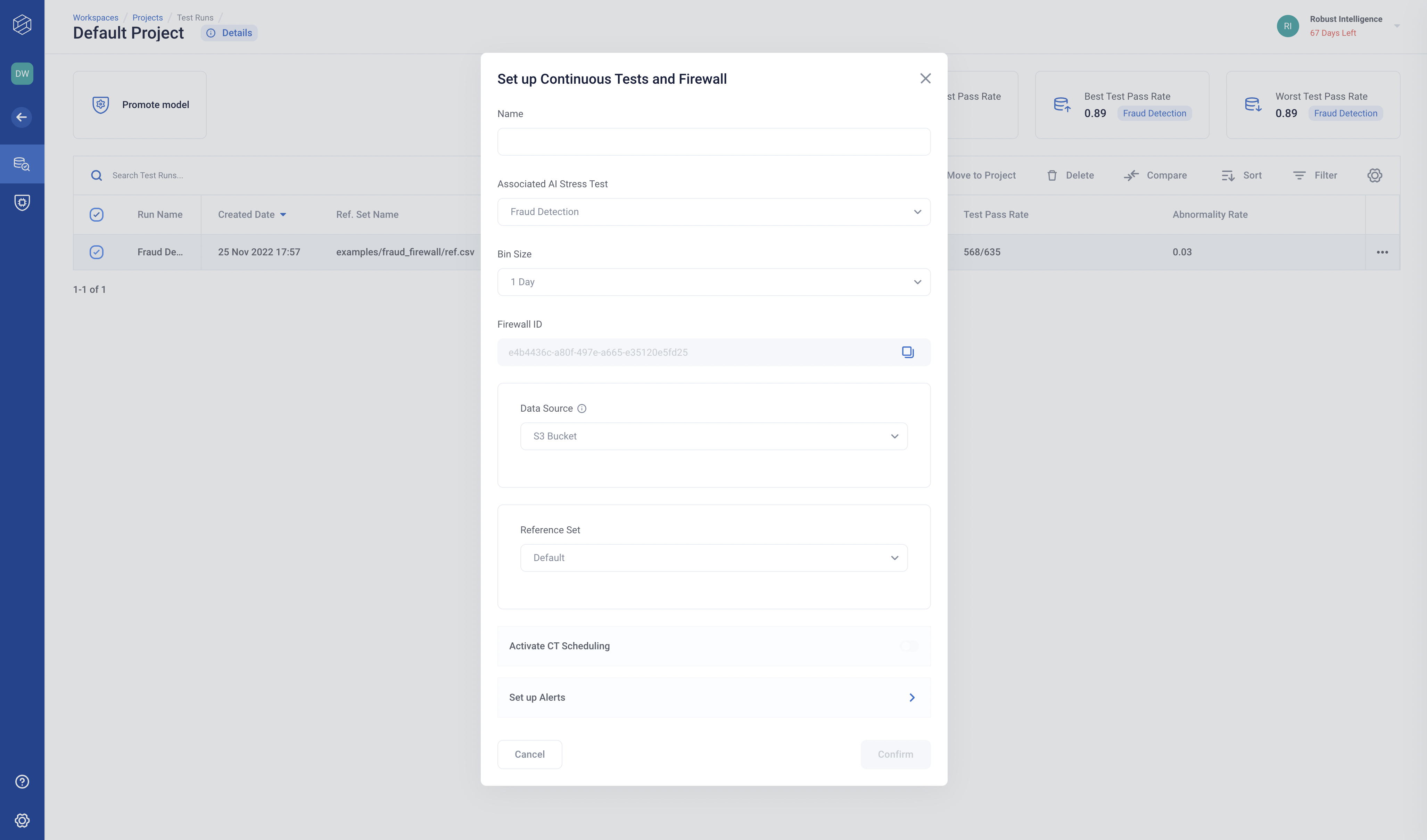Open the test runs sidebar icon
This screenshot has height=840, width=1427.
(22, 164)
